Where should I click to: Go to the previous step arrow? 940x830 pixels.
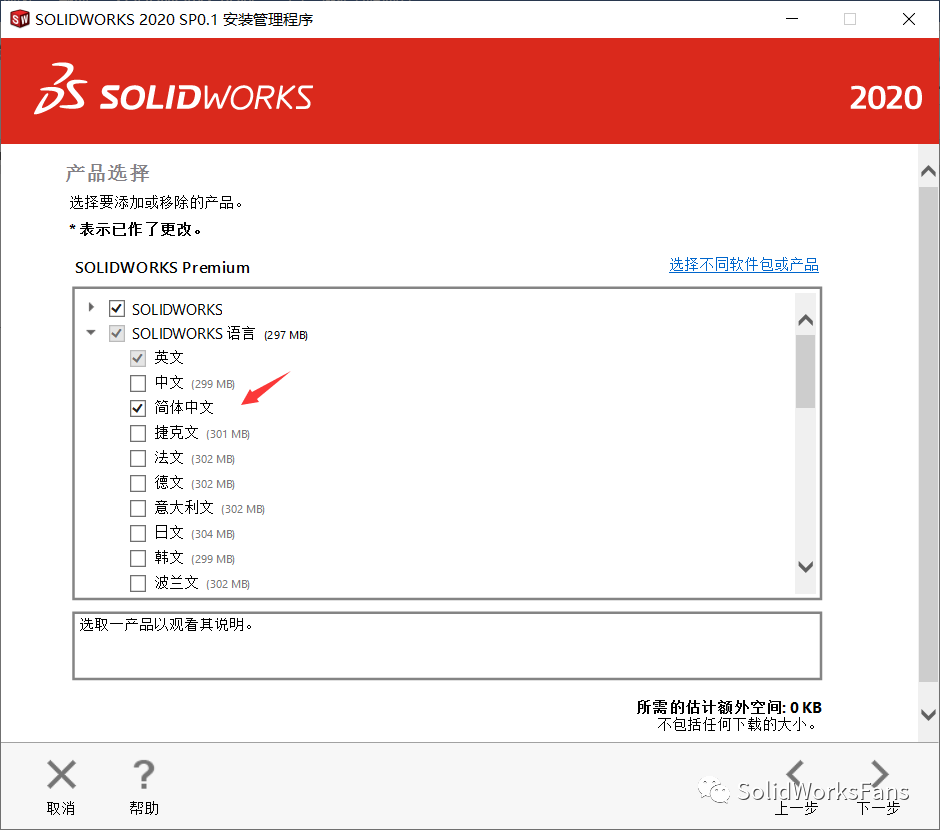pos(796,774)
